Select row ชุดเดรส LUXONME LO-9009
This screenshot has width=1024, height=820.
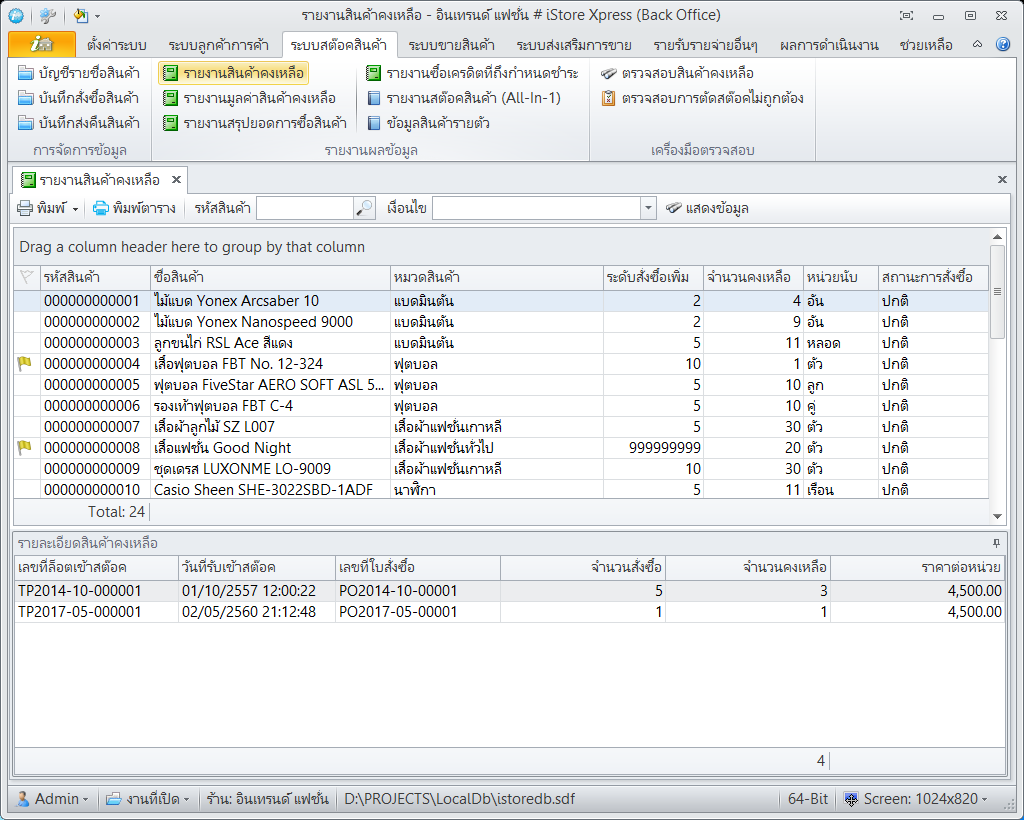click(501, 468)
